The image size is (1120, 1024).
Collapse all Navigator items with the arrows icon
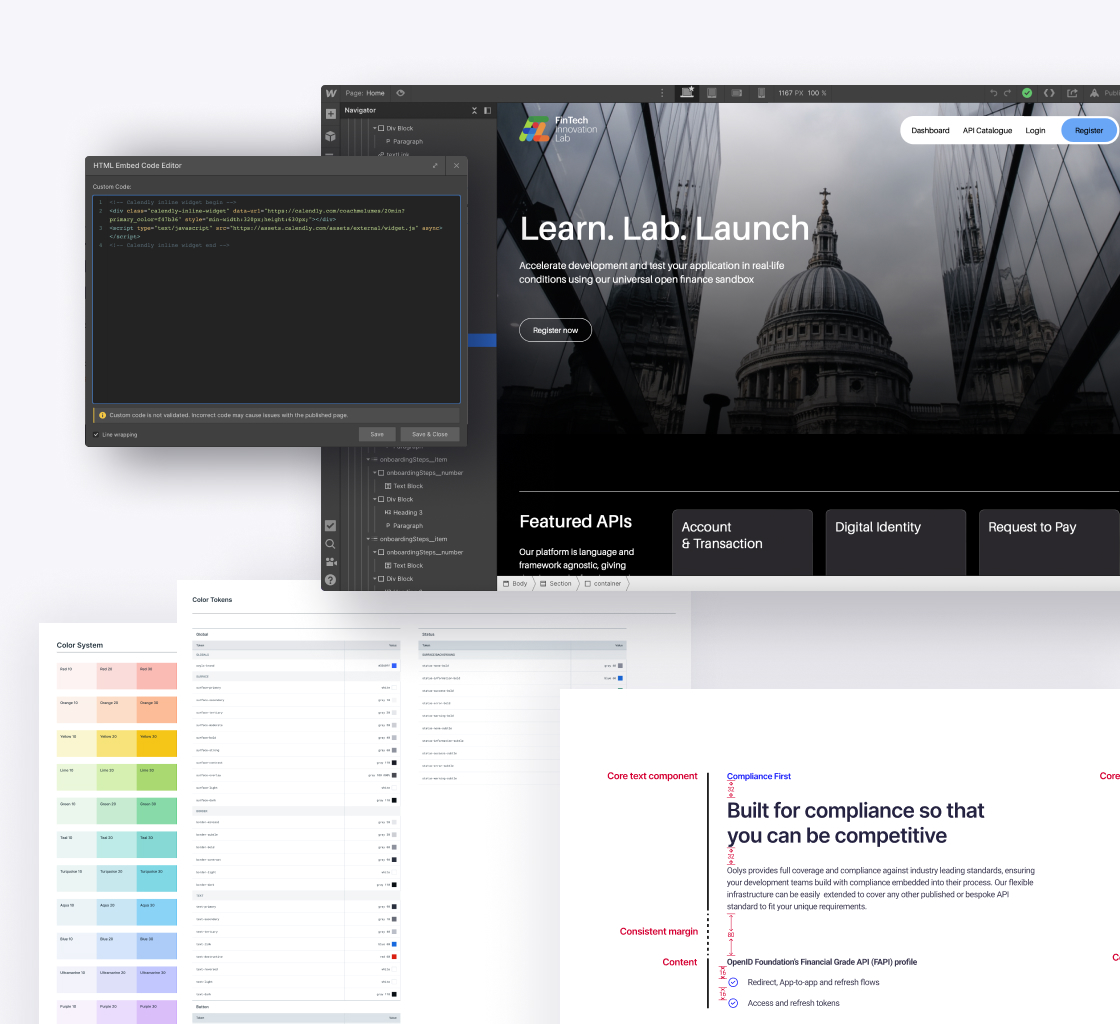tap(474, 111)
